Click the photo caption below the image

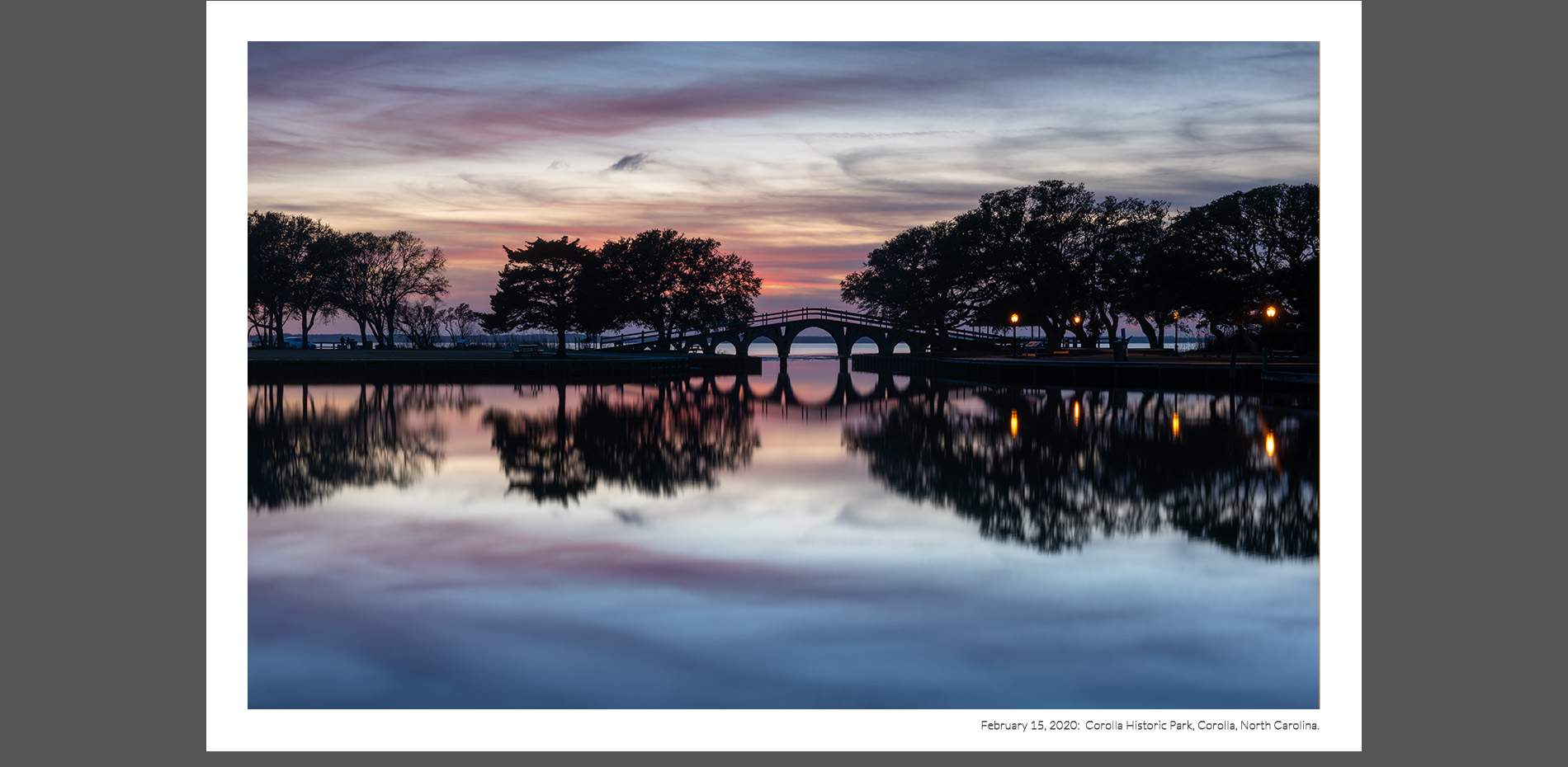[x=1149, y=726]
